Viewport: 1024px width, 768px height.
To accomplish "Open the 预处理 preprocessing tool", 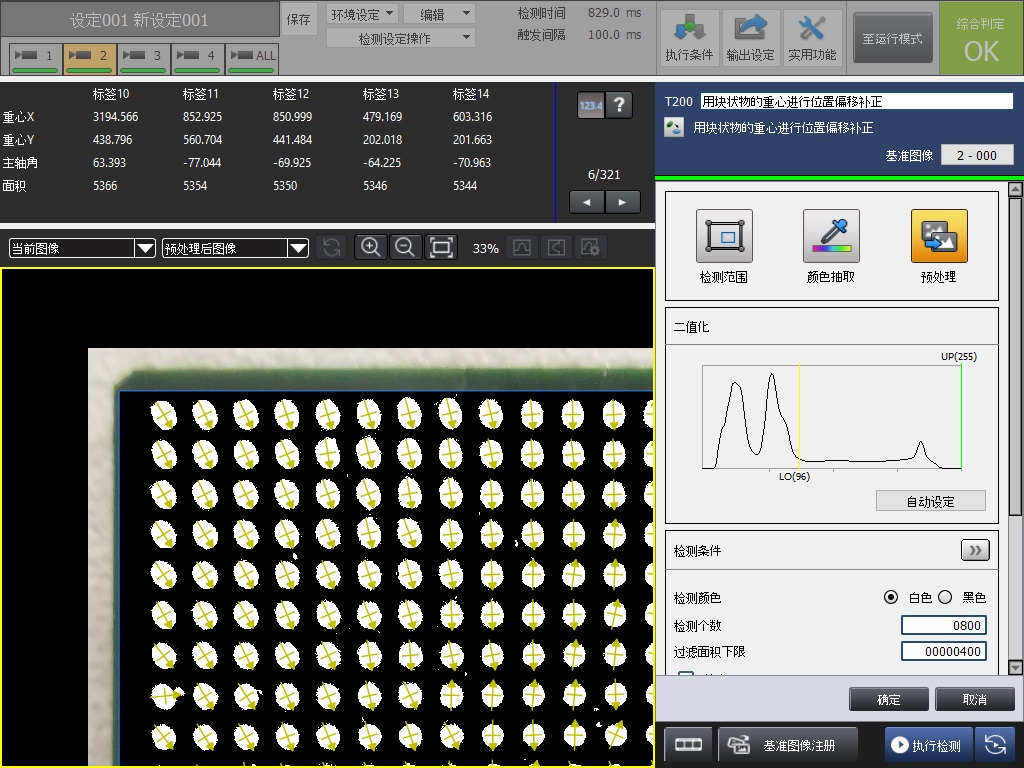I will click(x=938, y=237).
